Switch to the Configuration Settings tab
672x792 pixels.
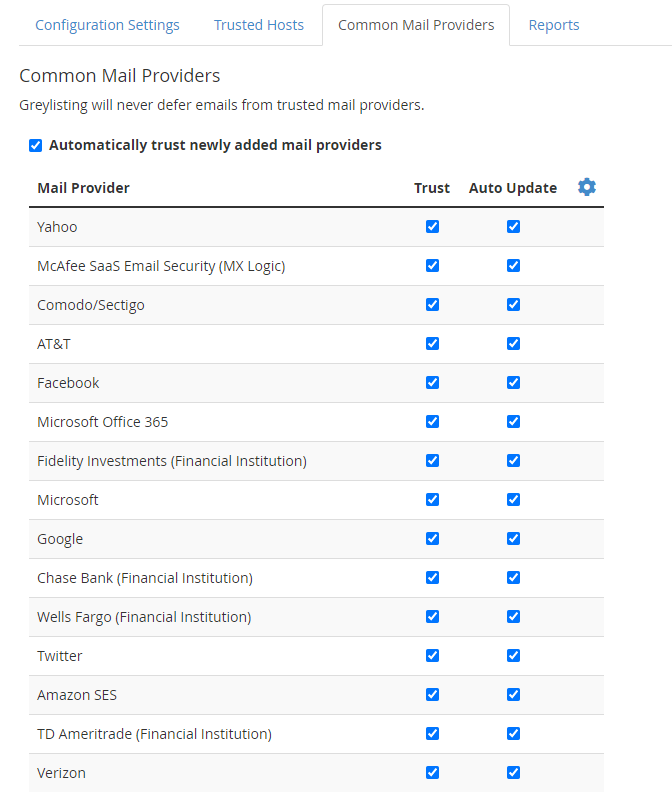pos(107,25)
